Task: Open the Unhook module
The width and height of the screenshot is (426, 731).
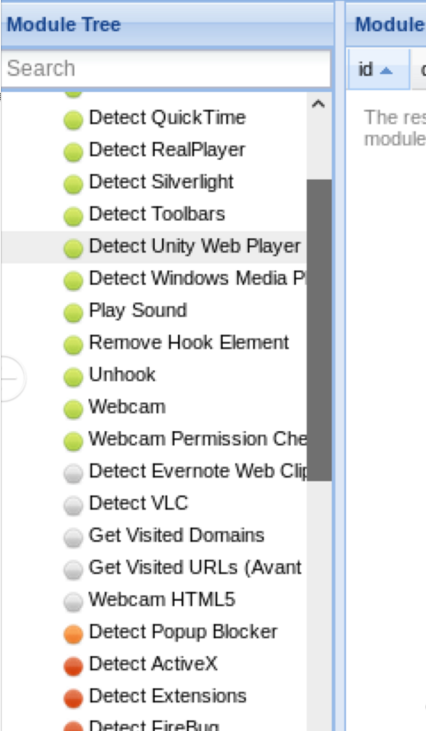Action: 122,375
